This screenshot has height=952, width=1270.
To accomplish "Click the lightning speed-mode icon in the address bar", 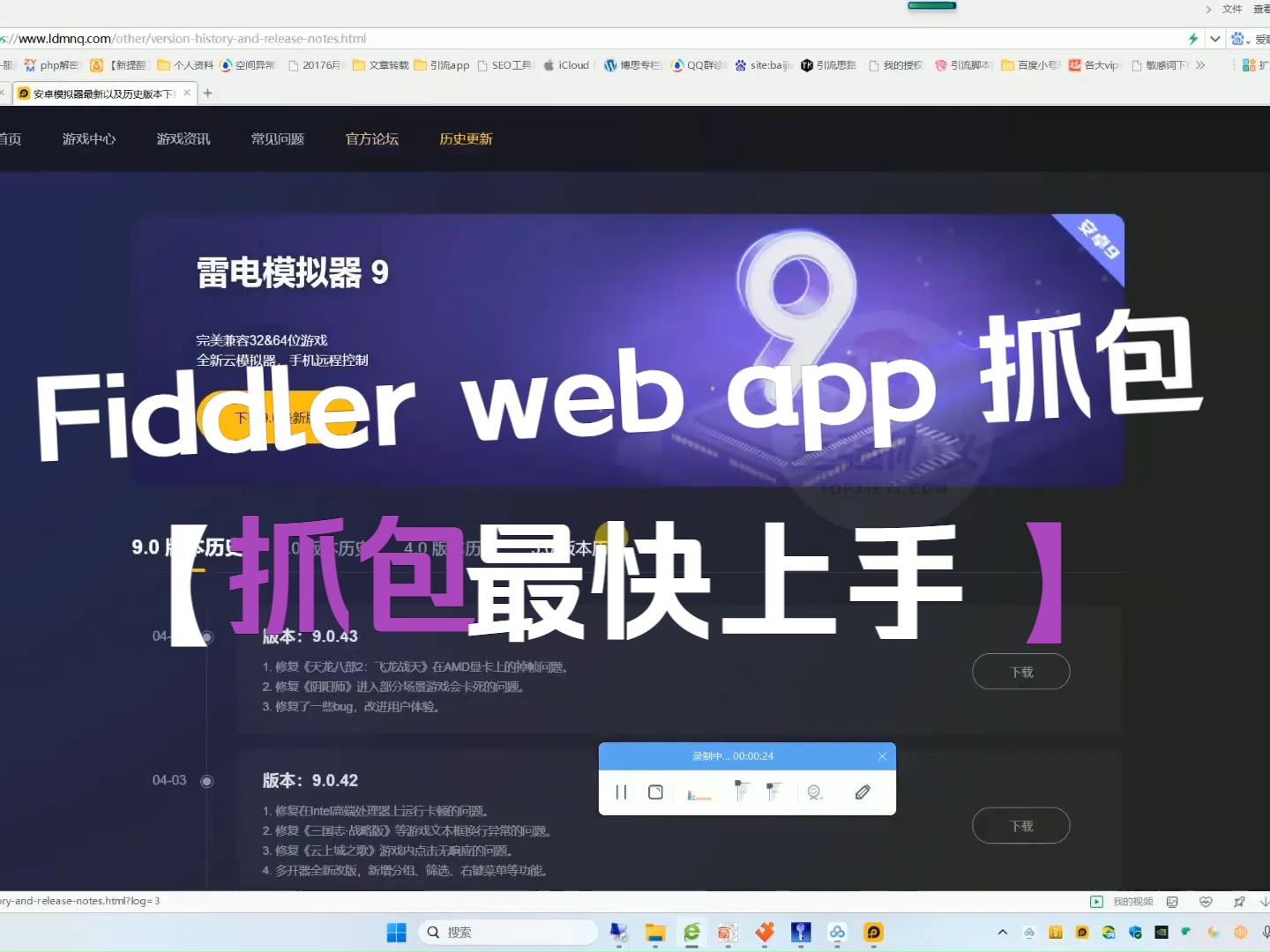I will (1193, 39).
